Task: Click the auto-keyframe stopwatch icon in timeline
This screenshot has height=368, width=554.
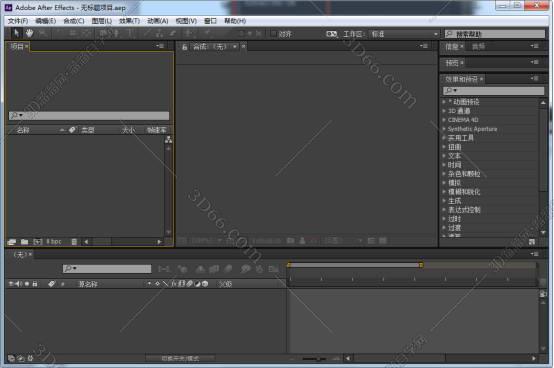Action: [x=260, y=269]
